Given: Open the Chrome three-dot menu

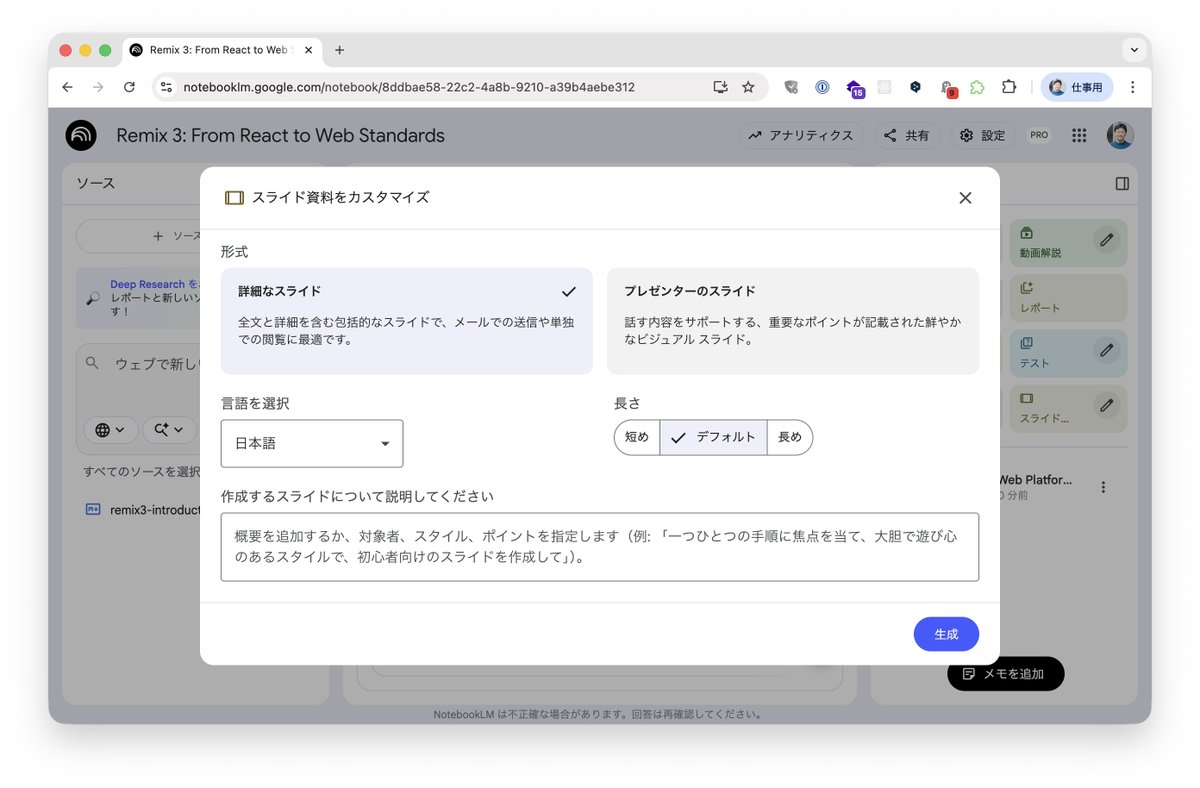Looking at the screenshot, I should pos(1133,87).
